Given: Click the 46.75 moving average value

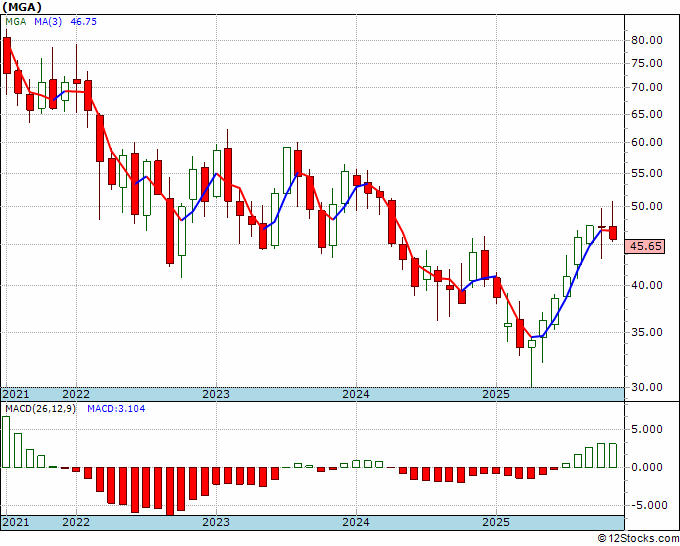Looking at the screenshot, I should tap(83, 22).
